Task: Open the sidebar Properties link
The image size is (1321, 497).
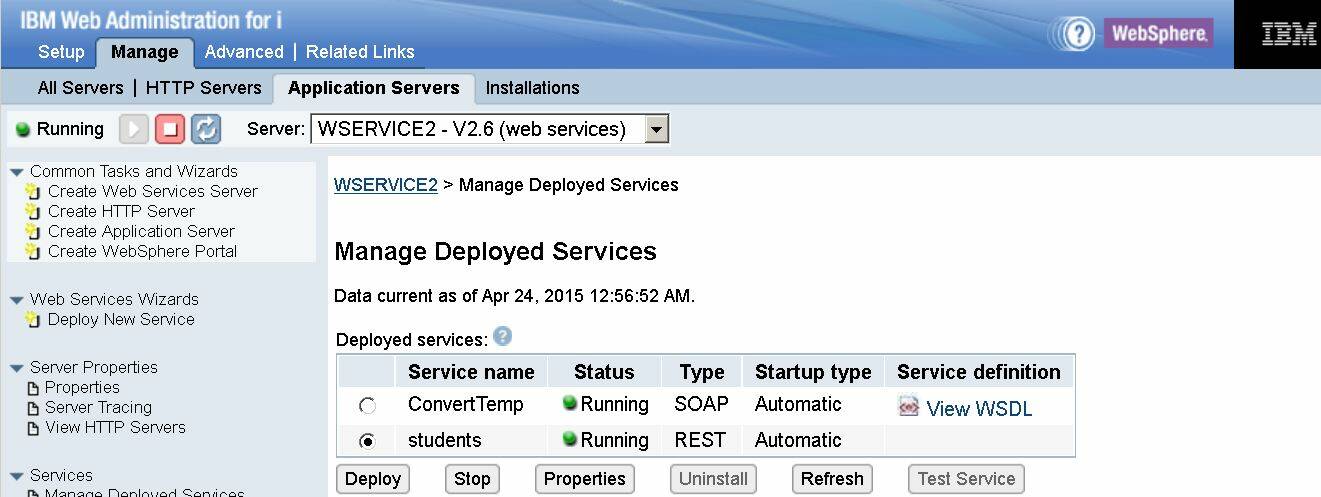Action: [82, 387]
